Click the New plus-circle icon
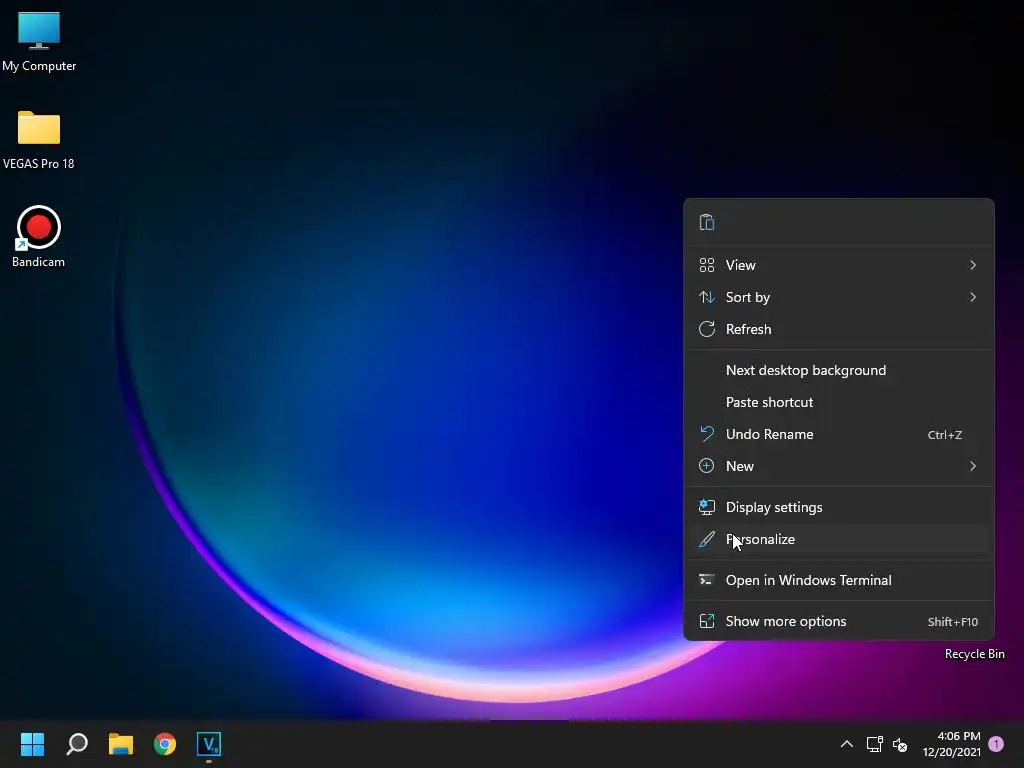 click(707, 466)
